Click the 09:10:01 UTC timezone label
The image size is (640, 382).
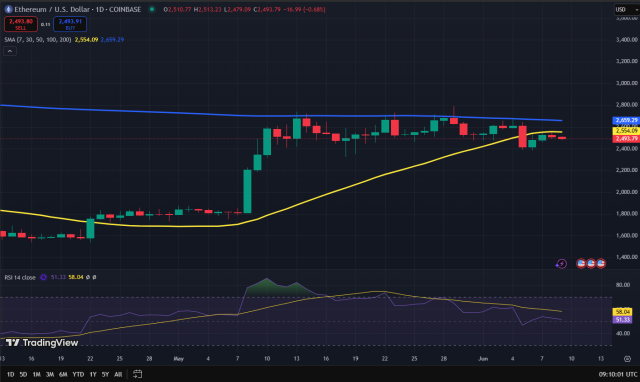point(618,374)
